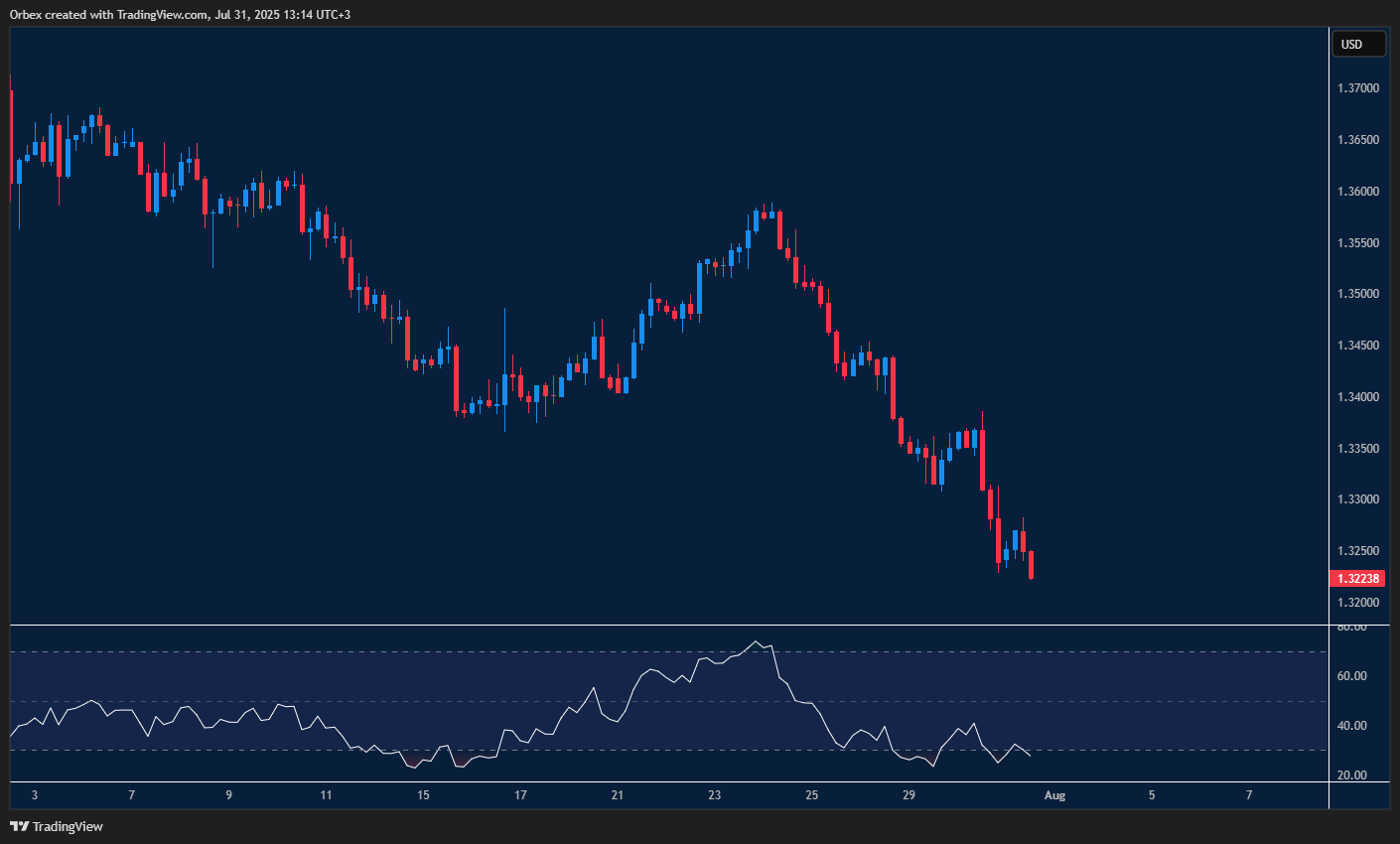Click the date 29 on the timeline
The width and height of the screenshot is (1400, 844).
click(x=908, y=795)
